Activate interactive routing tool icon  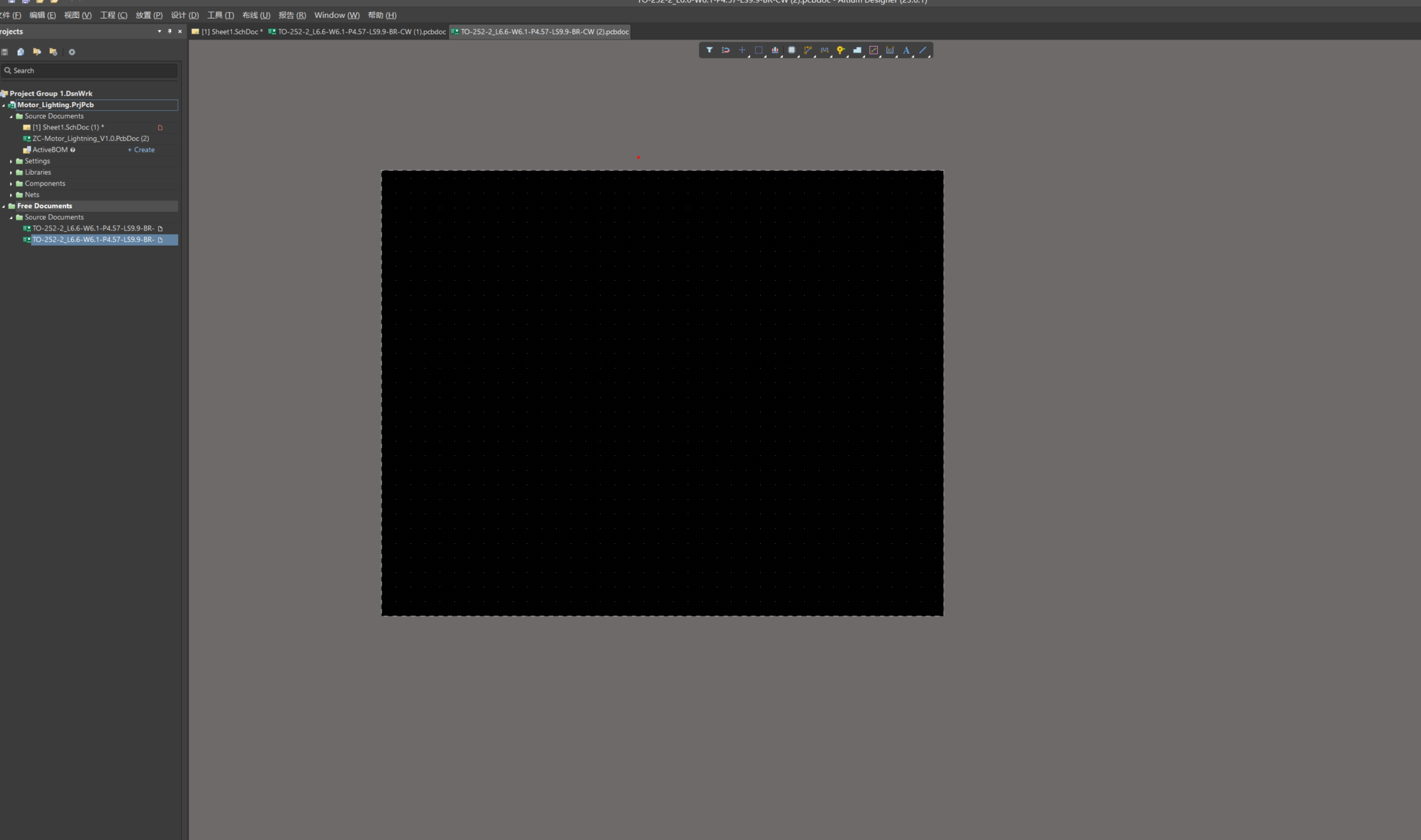coord(808,50)
